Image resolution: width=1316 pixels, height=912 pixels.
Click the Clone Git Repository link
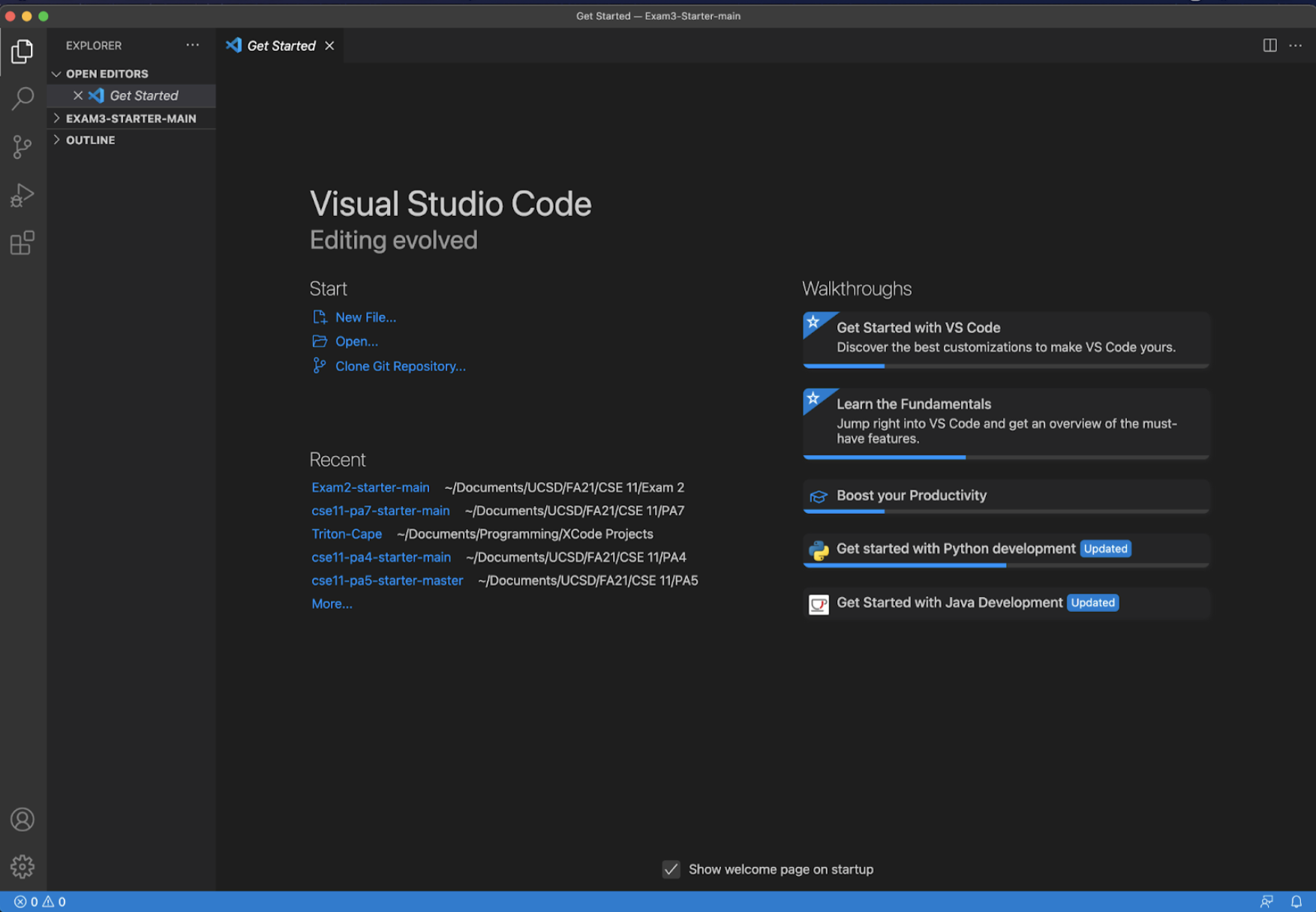(400, 366)
